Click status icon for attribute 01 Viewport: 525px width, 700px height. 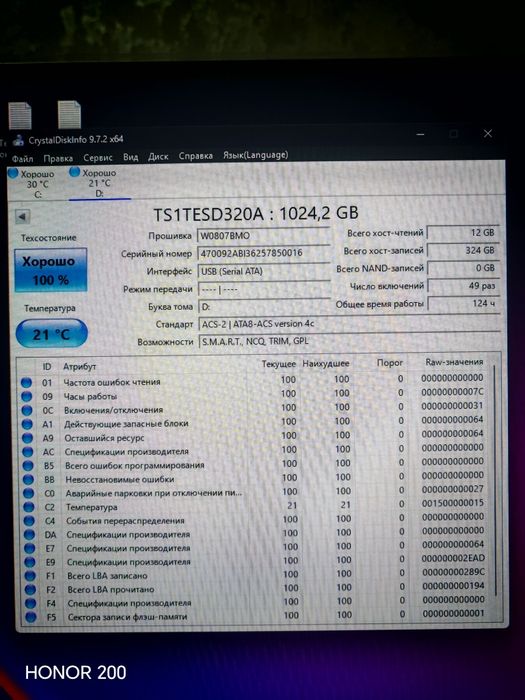[26, 383]
